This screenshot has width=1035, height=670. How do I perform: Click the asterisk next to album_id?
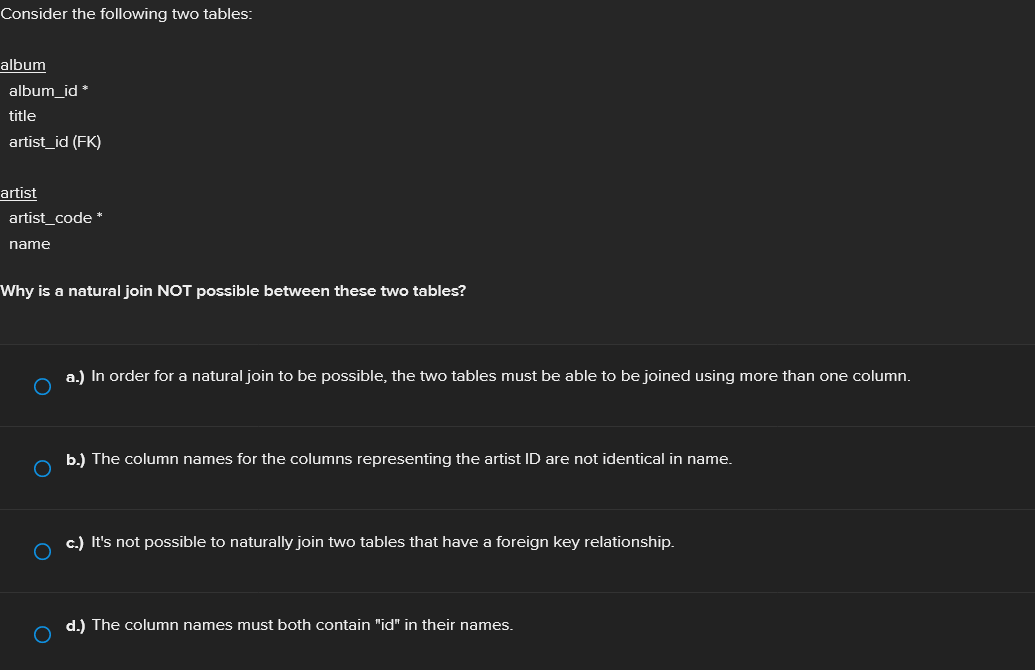coord(86,90)
